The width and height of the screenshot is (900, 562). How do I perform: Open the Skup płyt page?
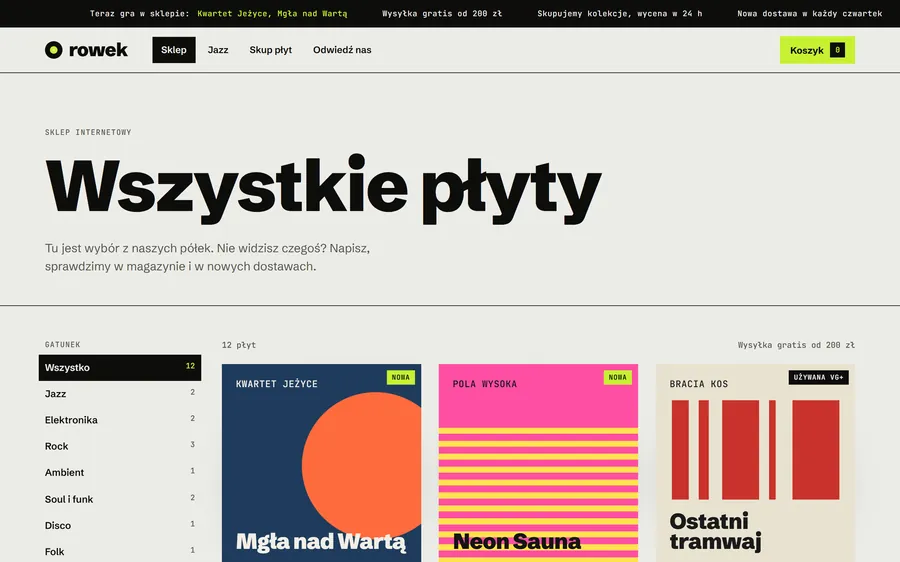[270, 50]
